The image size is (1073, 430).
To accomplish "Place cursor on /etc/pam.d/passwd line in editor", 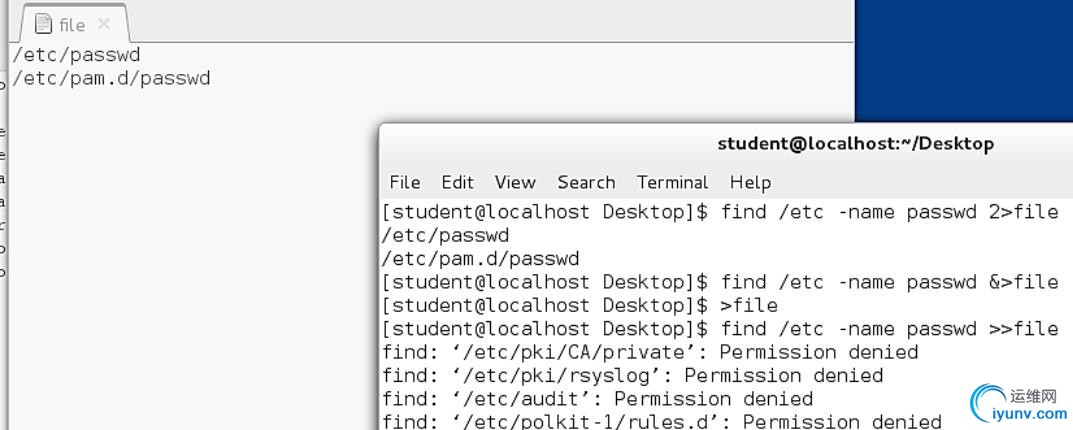I will 111,79.
